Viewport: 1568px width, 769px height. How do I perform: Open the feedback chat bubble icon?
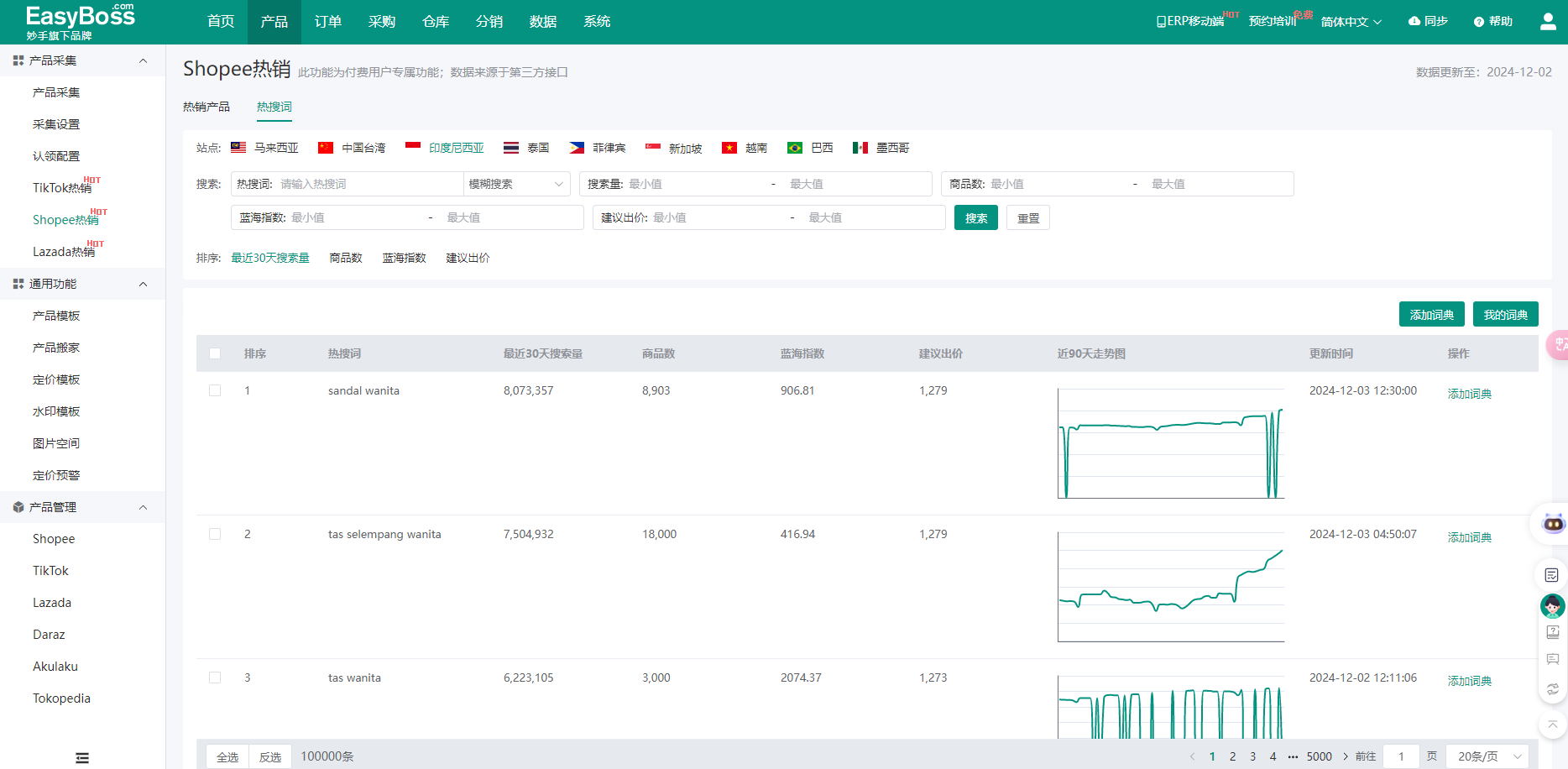tap(1553, 660)
